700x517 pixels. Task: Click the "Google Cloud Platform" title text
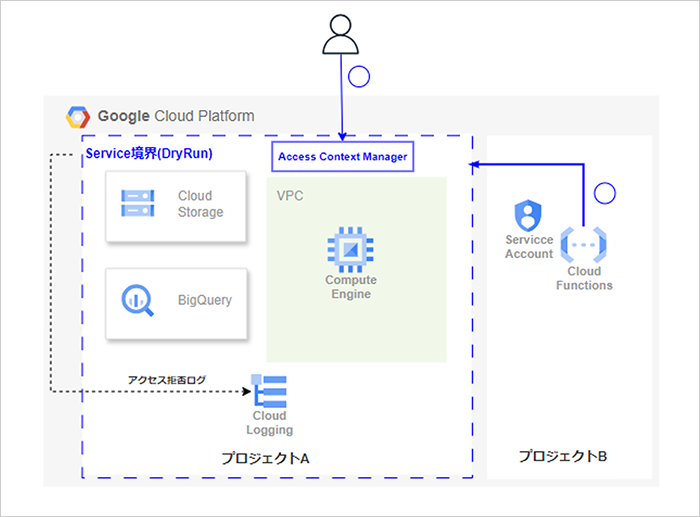point(176,116)
